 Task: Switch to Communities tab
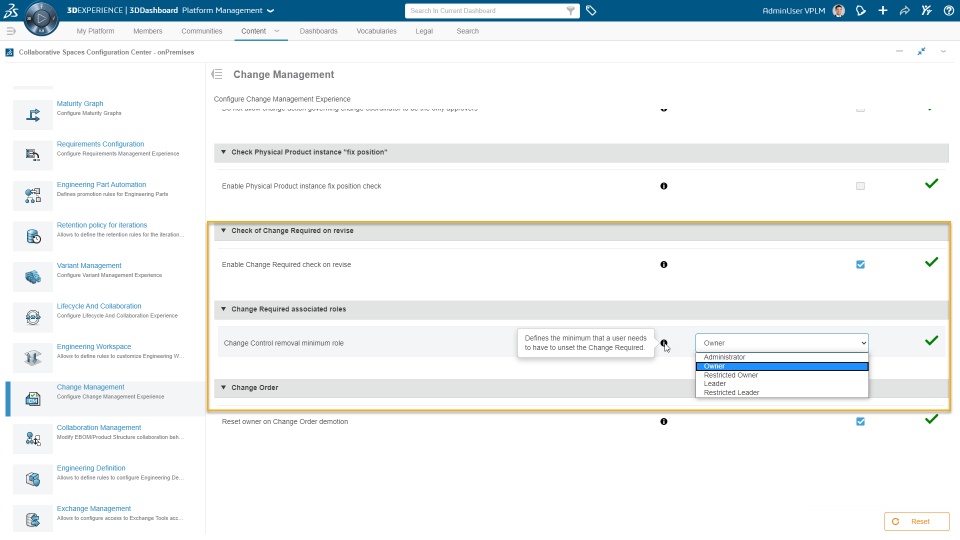[201, 31]
